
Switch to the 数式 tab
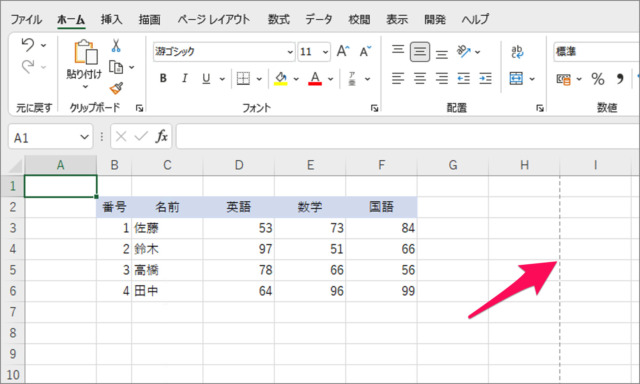click(x=279, y=19)
